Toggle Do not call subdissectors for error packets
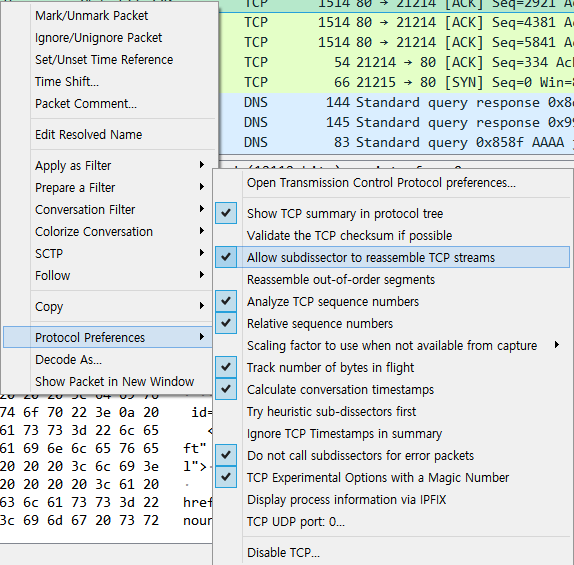Image resolution: width=574 pixels, height=565 pixels. [x=392, y=455]
